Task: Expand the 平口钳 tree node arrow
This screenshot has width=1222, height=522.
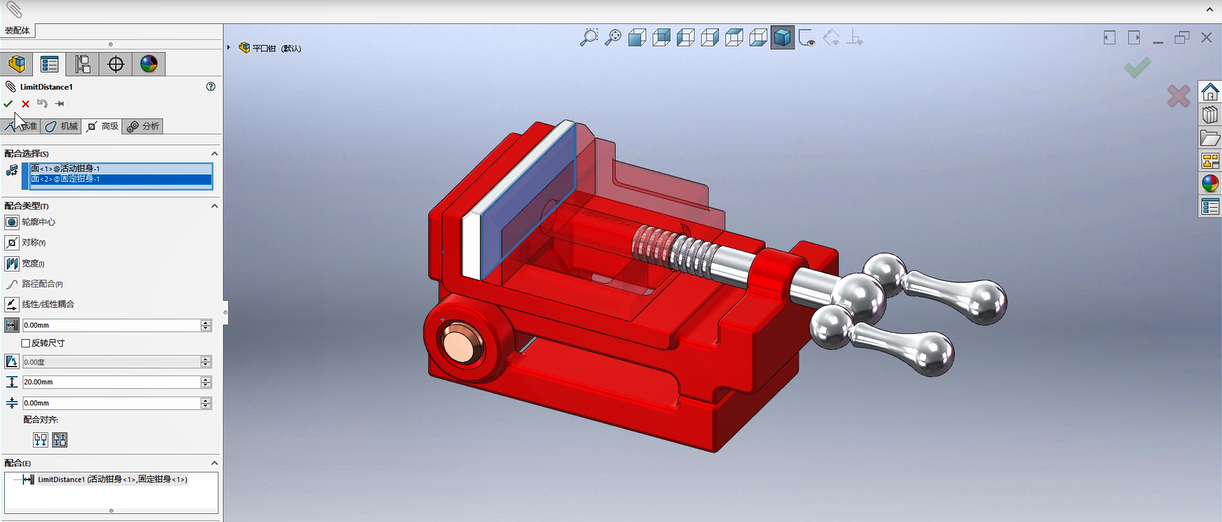Action: [x=231, y=47]
